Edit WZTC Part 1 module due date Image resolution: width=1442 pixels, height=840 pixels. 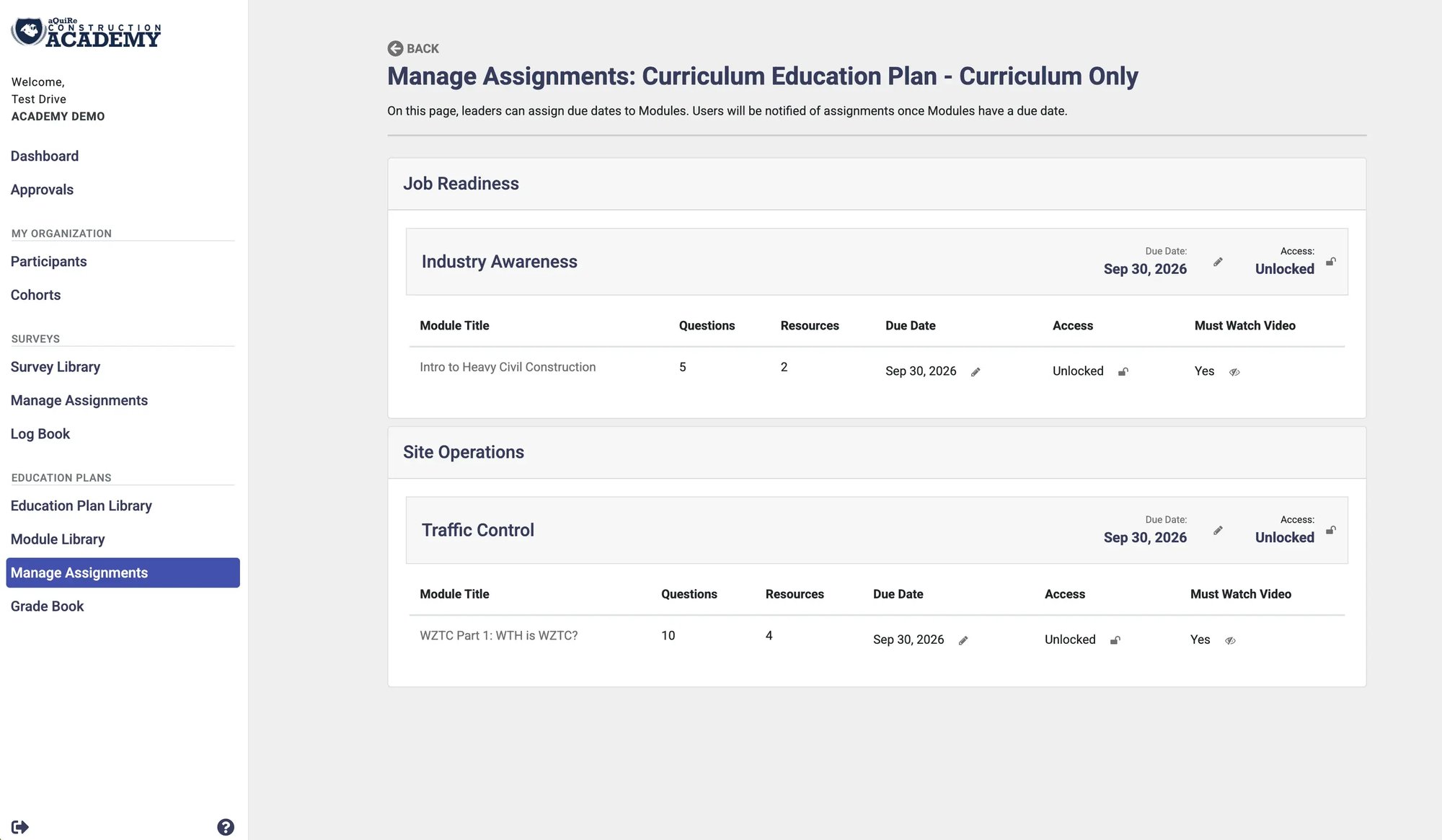click(963, 640)
